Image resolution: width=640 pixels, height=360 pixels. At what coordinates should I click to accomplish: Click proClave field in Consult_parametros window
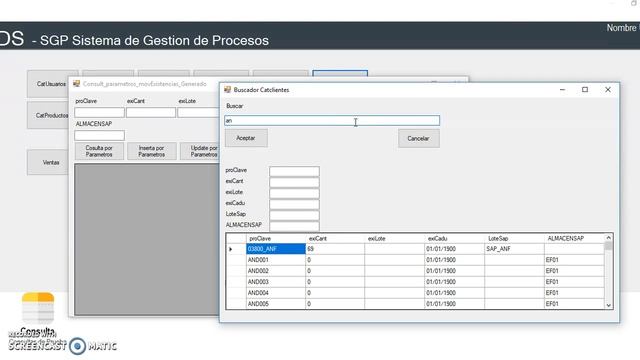coord(99,112)
